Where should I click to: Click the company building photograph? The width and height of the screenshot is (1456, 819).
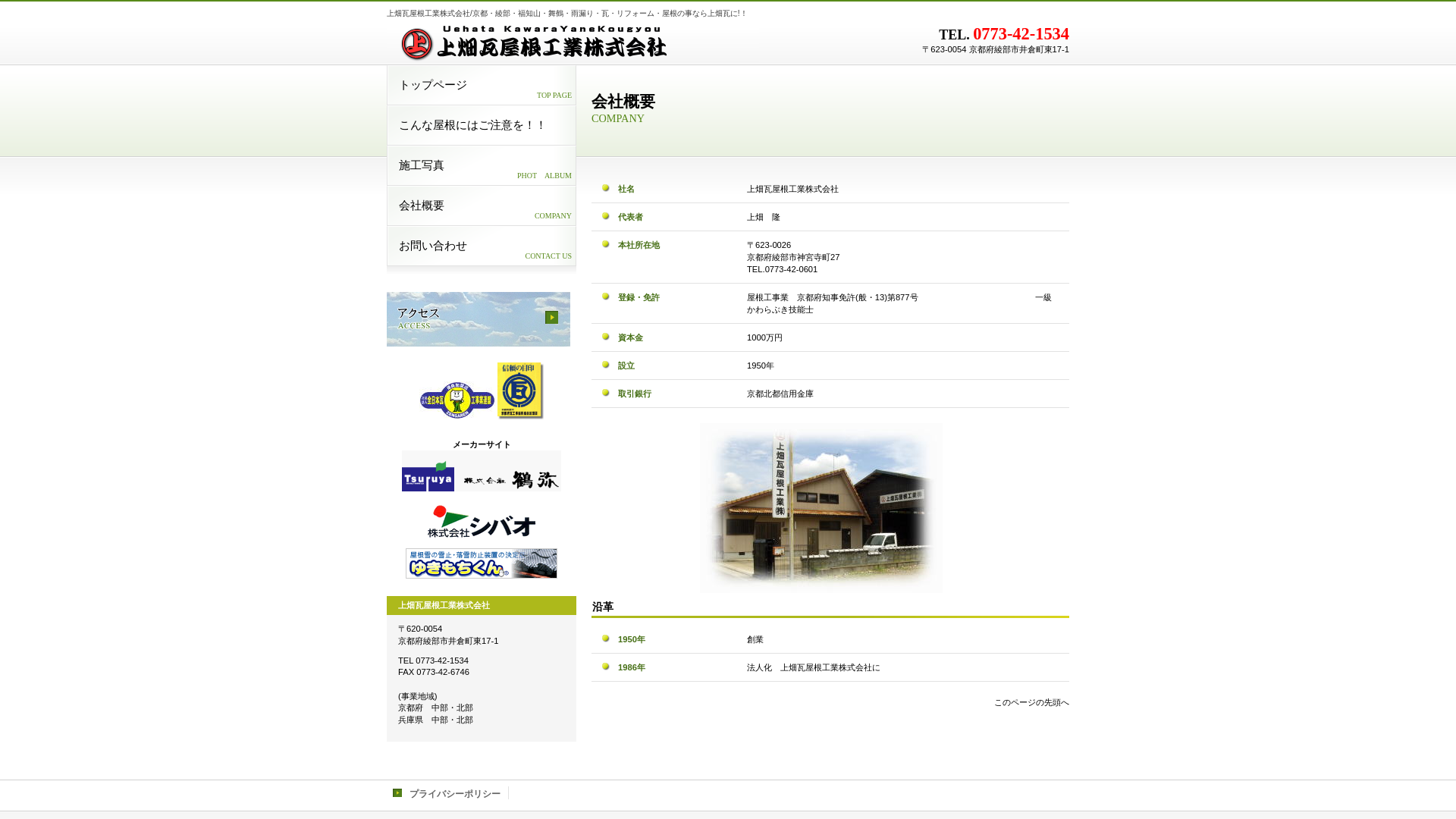[821, 507]
